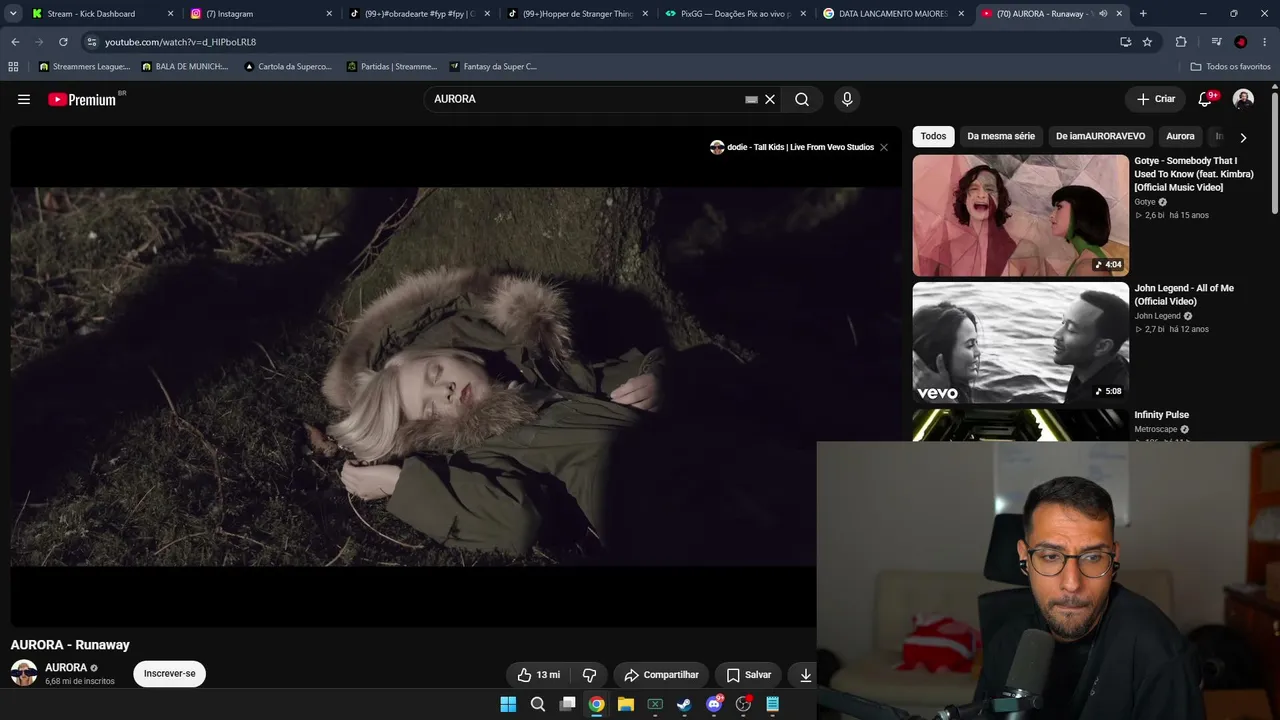The image size is (1280, 720).
Task: Open John Legend All of Me thumbnail
Action: [1020, 343]
